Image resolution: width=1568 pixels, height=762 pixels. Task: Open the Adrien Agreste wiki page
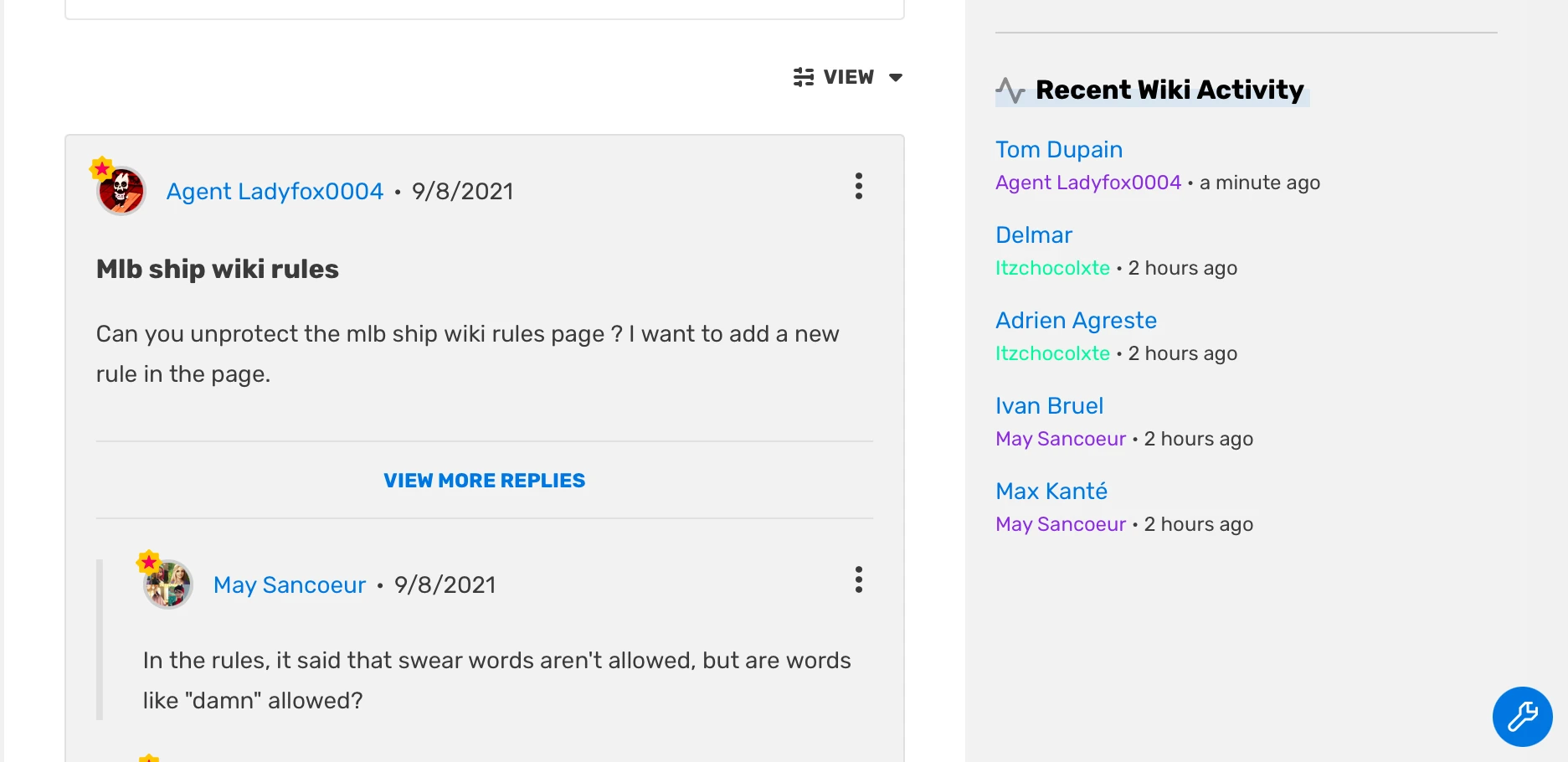pyautogui.click(x=1076, y=321)
